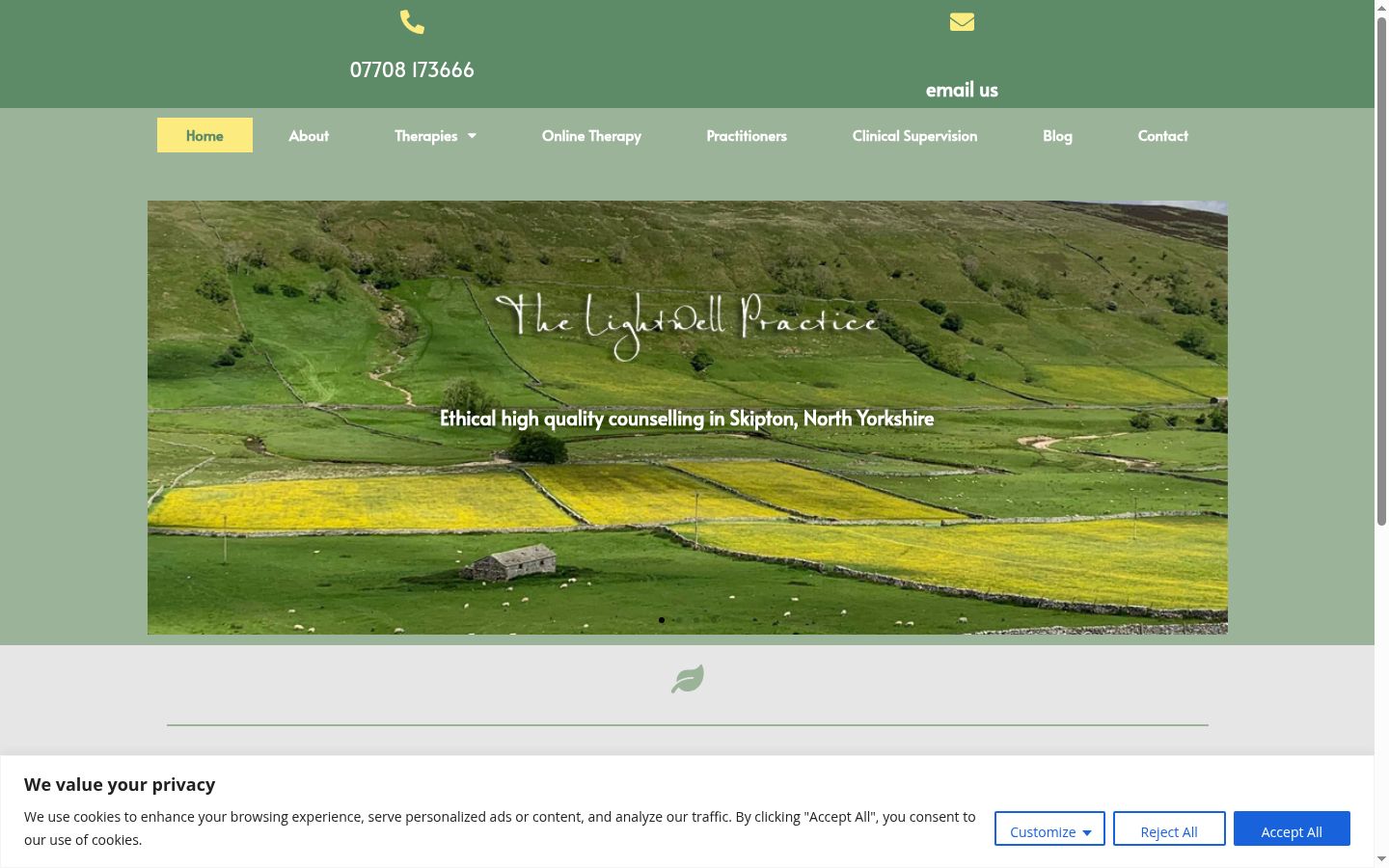Open the About page
Viewport: 1389px width, 868px height.
coord(309,135)
